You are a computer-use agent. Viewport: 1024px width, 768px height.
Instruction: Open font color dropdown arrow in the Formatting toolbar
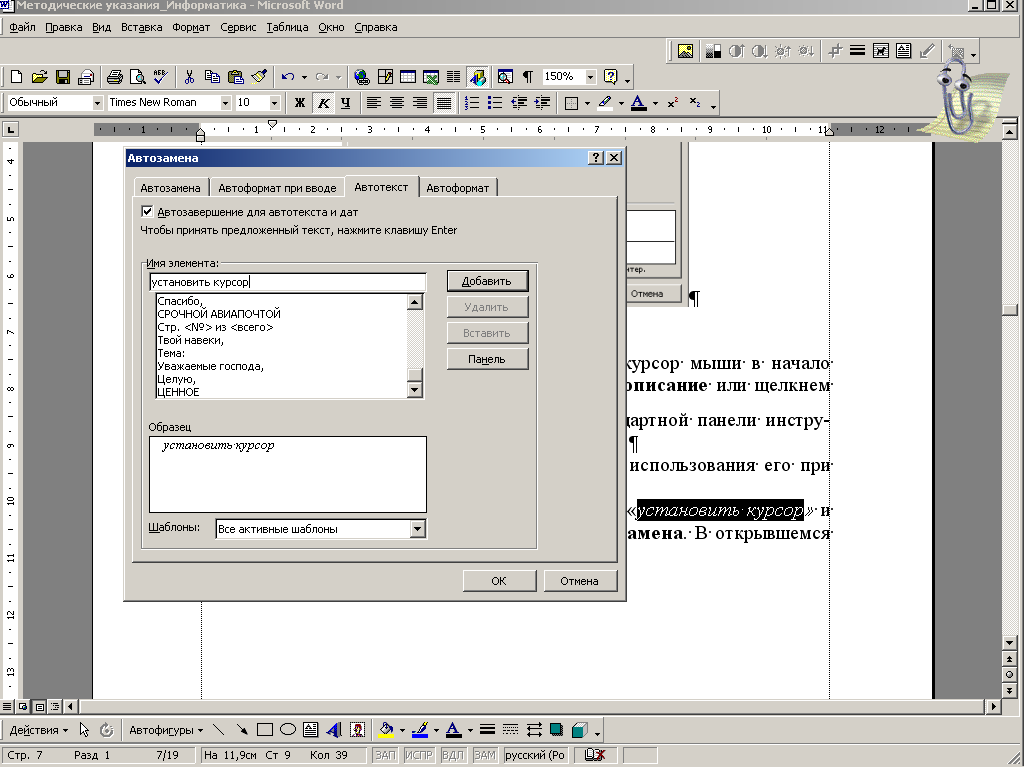click(655, 103)
